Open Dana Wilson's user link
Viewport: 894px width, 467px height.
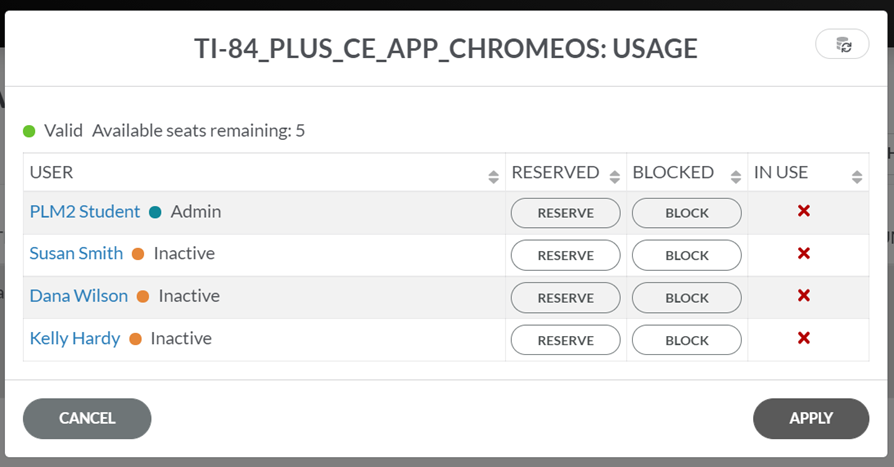(x=79, y=296)
